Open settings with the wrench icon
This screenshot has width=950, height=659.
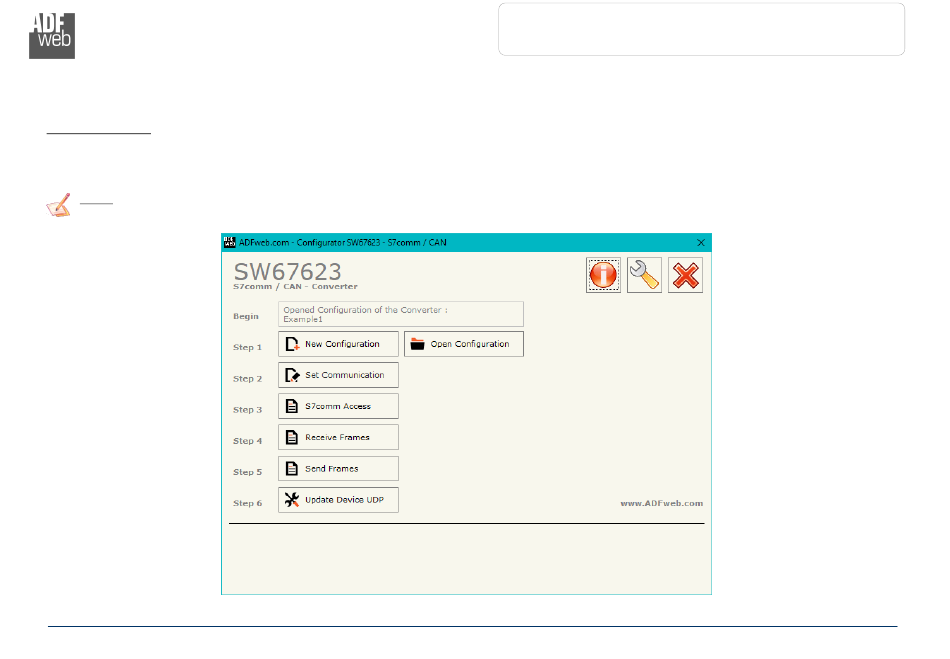click(644, 275)
